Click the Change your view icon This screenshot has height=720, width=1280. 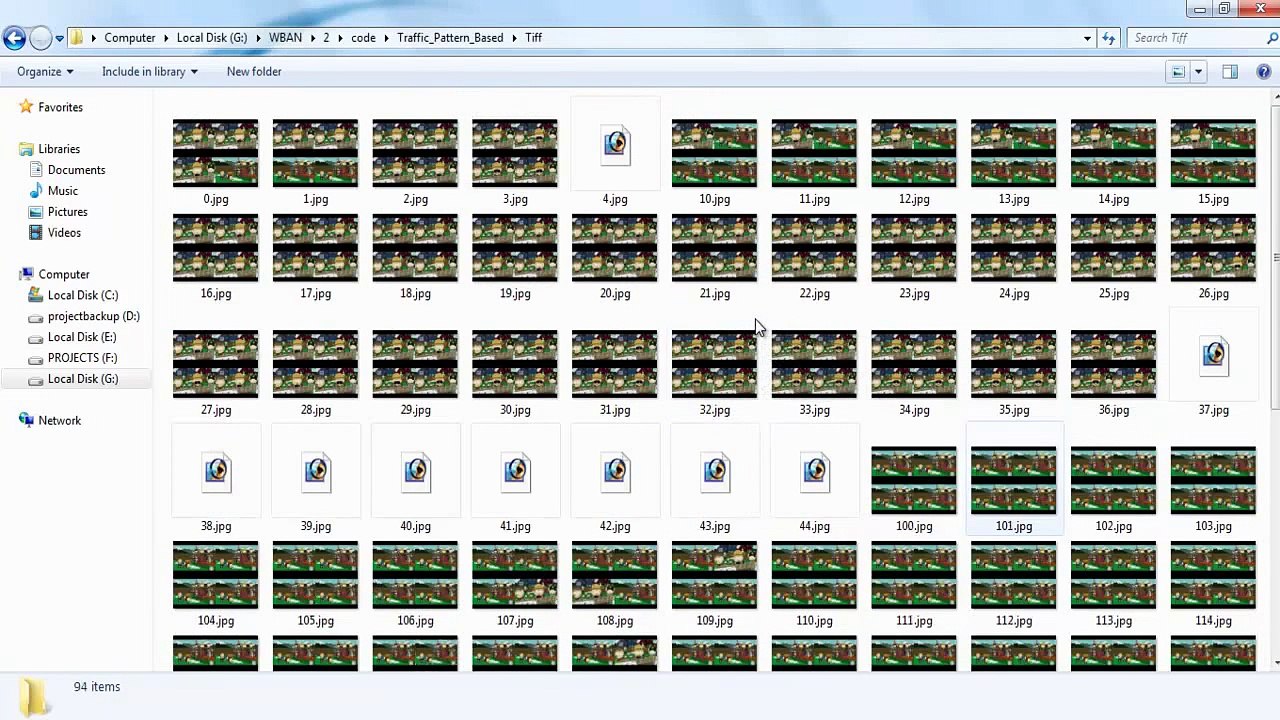1178,72
